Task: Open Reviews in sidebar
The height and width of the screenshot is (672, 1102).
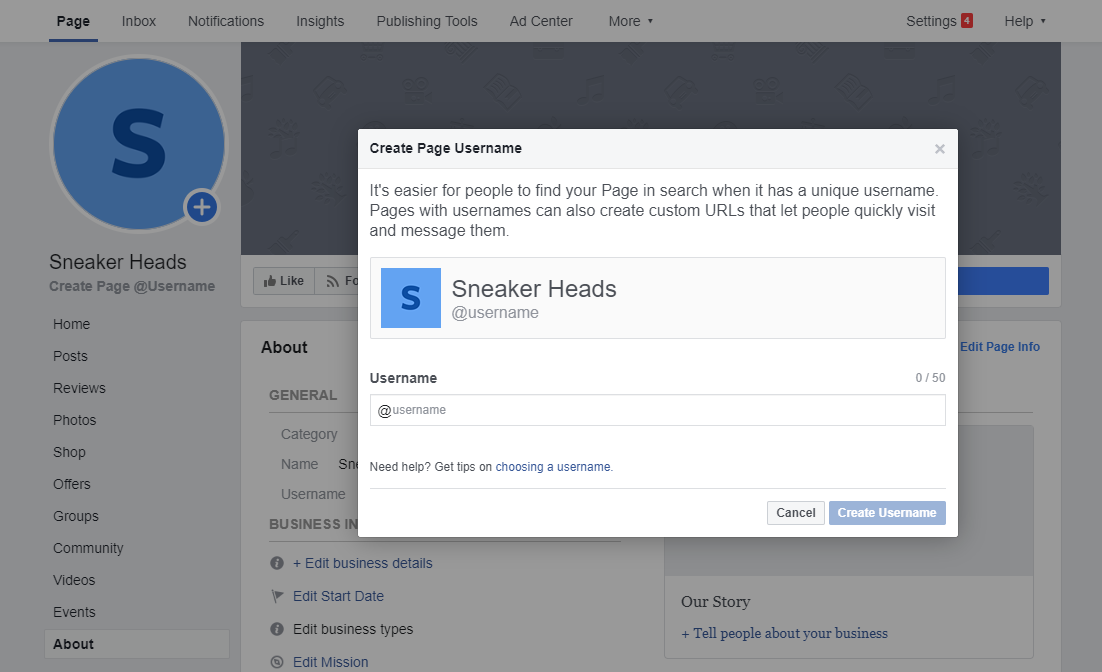Action: coord(79,388)
